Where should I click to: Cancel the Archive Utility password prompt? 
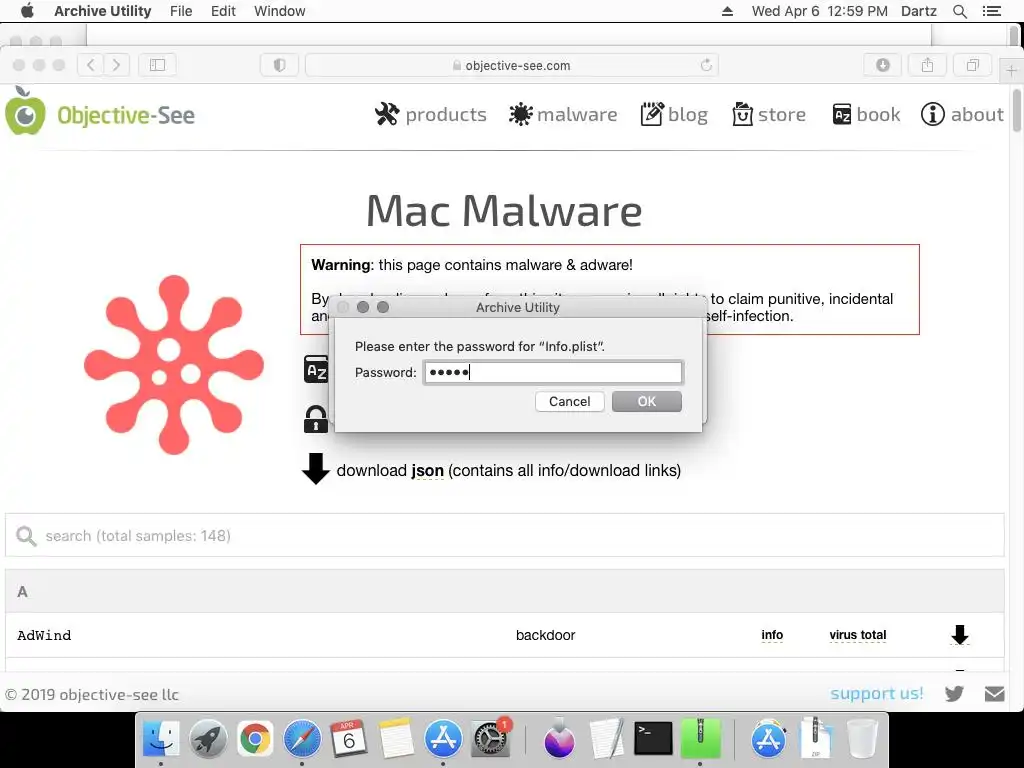(x=569, y=402)
